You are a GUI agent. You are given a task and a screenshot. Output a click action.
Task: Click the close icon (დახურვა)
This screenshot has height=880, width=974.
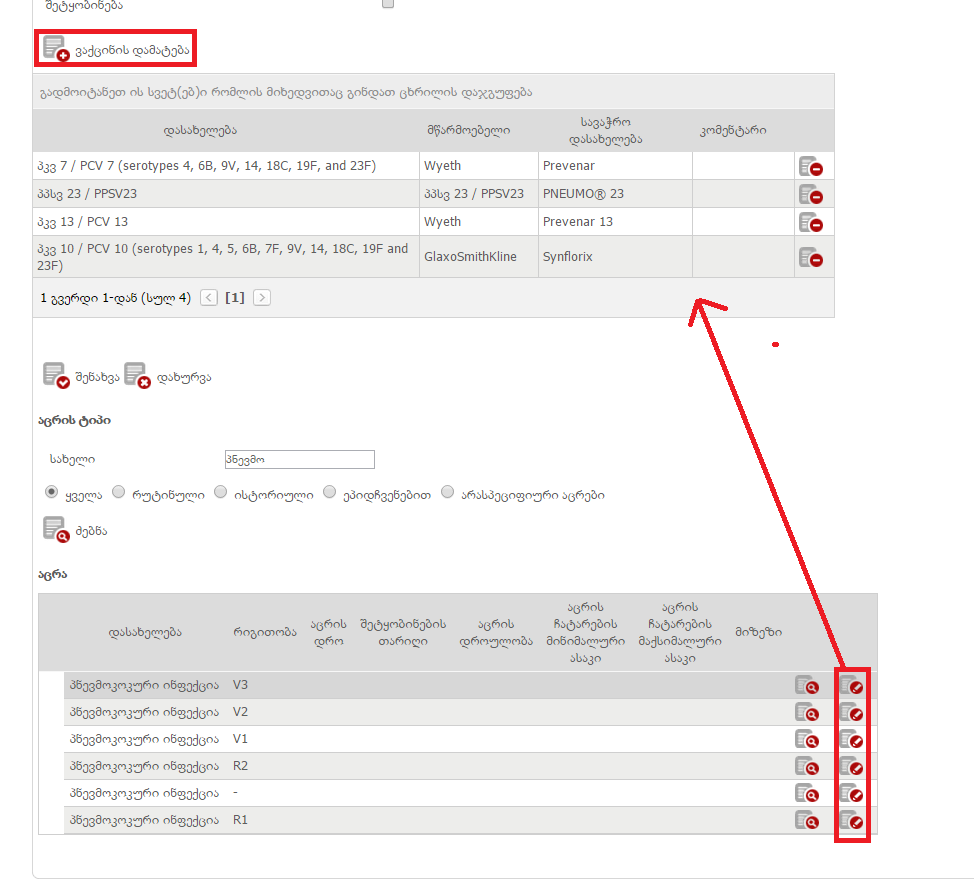136,376
